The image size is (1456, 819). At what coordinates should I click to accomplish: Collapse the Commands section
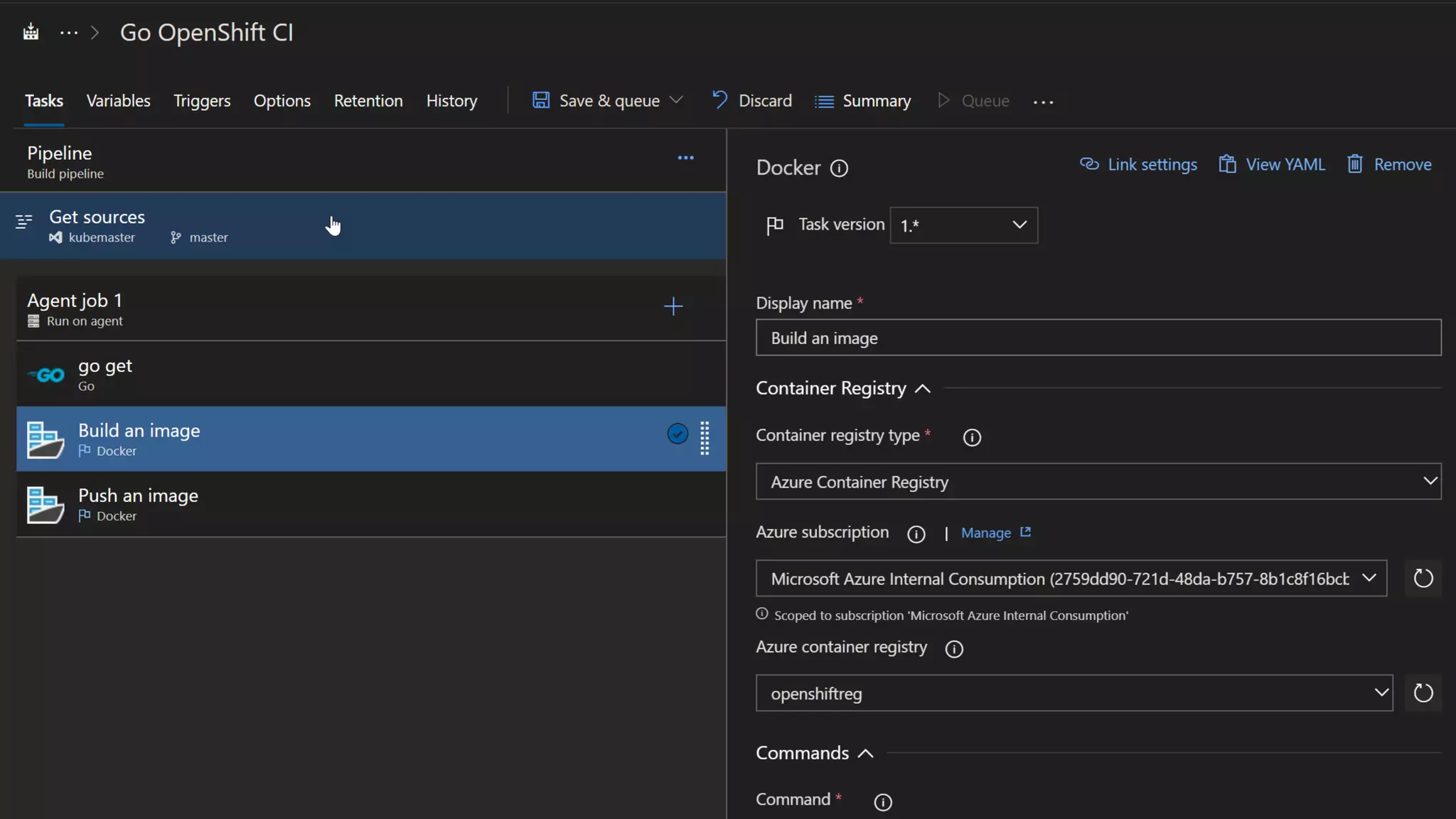(x=865, y=754)
